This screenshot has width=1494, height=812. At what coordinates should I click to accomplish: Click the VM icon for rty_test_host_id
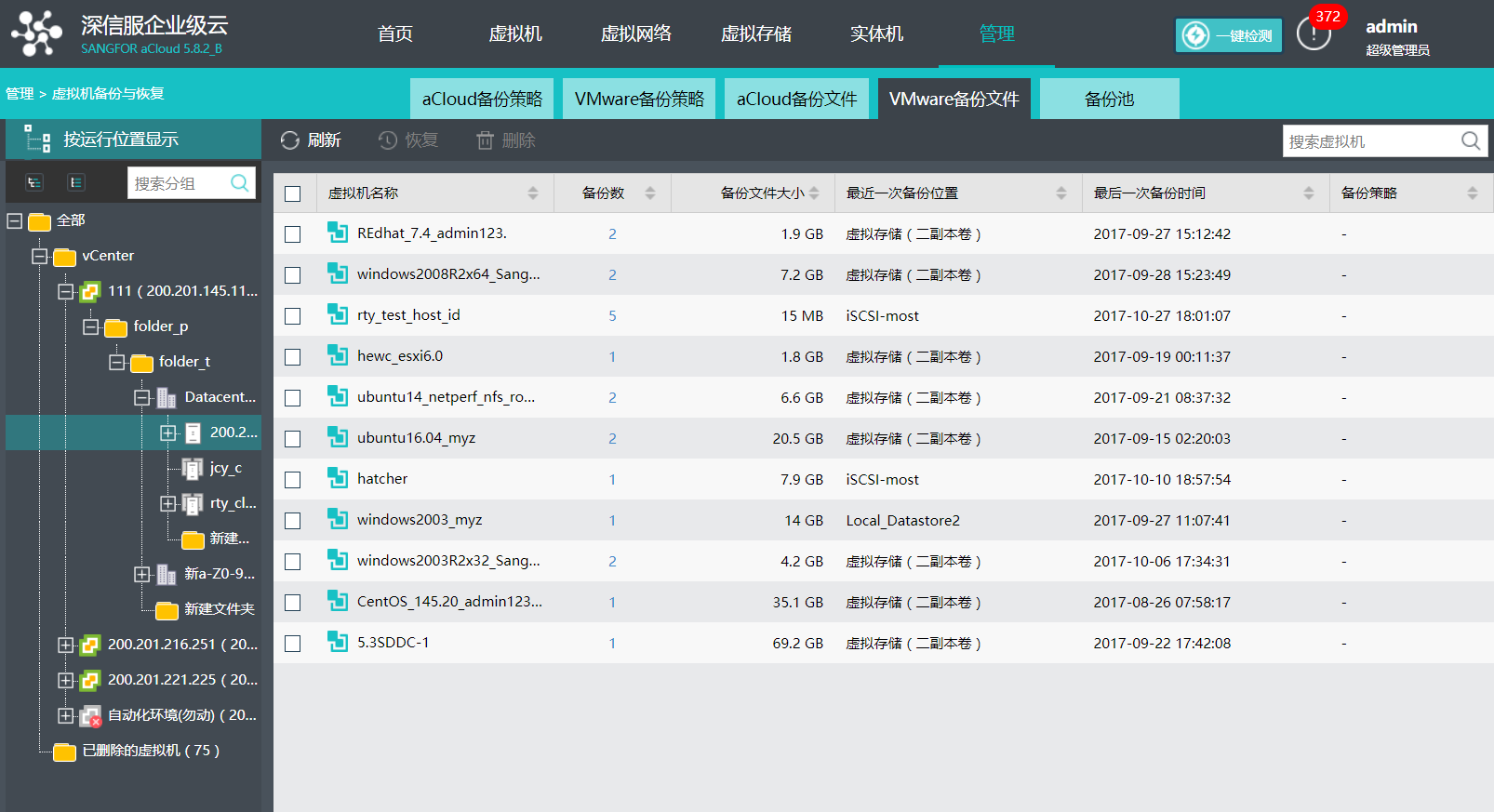click(x=338, y=314)
